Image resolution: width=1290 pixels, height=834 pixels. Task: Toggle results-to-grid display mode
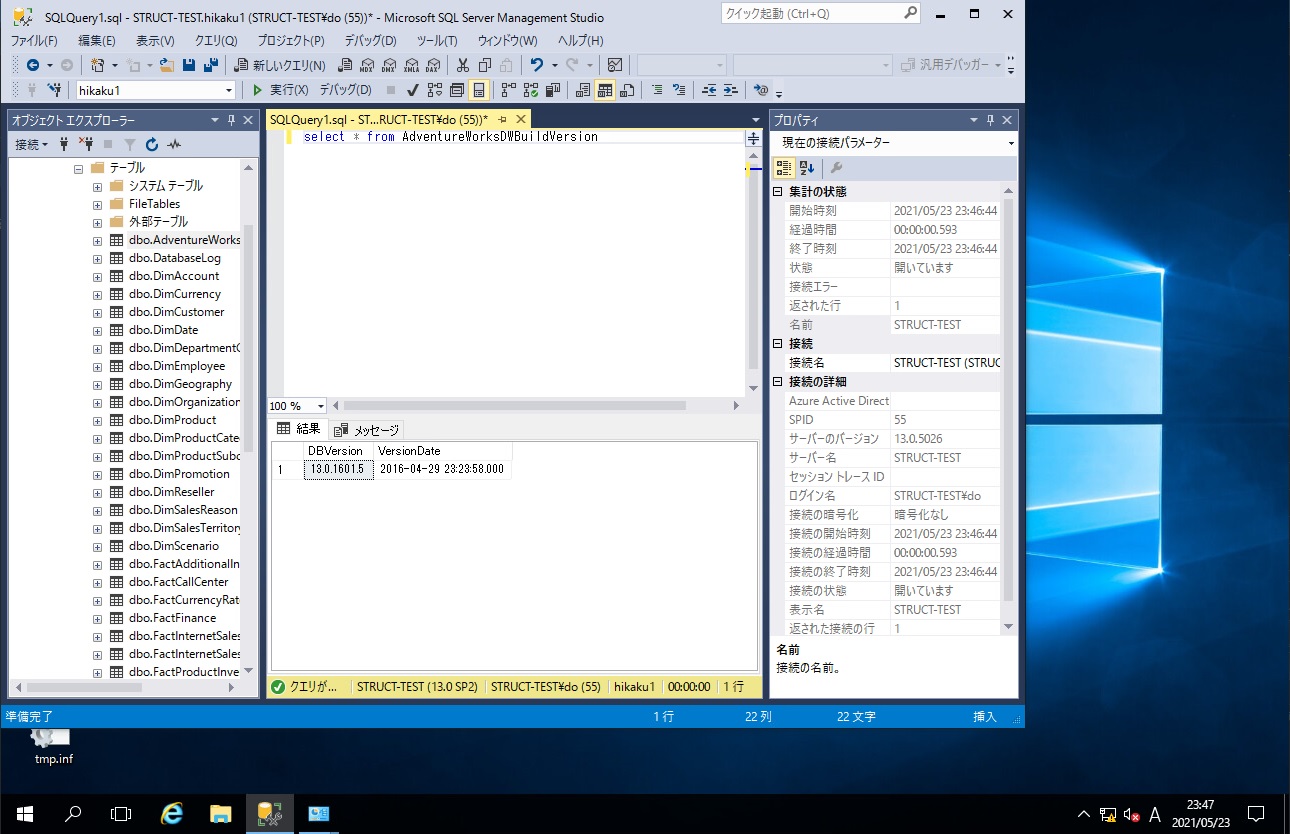coord(604,89)
